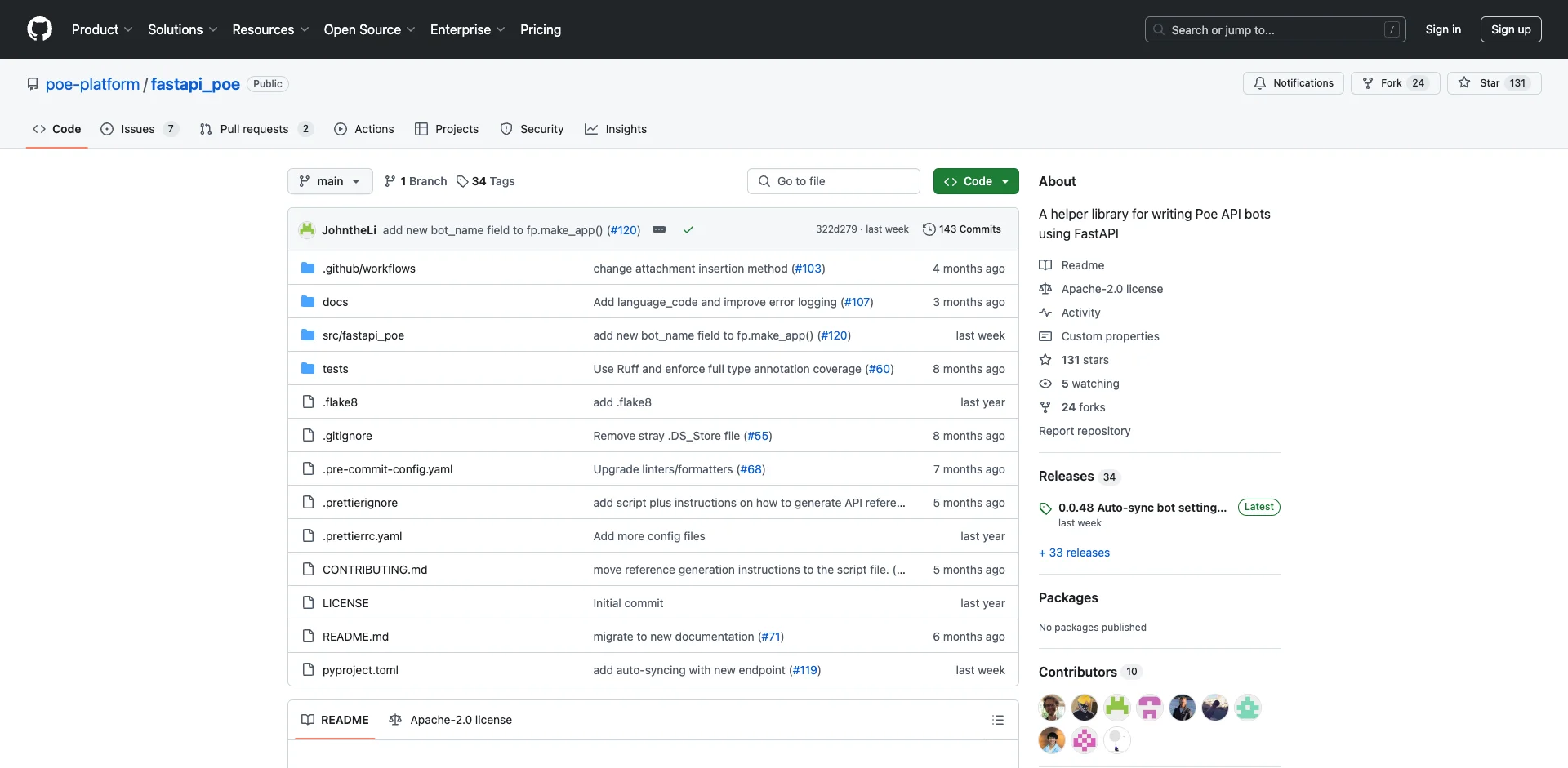This screenshot has width=1568, height=768.
Task: Open the poe-platform organization link
Action: click(x=93, y=84)
